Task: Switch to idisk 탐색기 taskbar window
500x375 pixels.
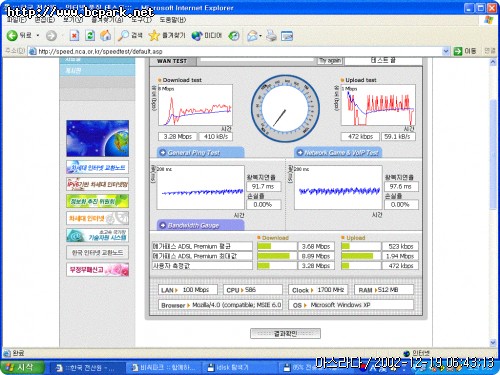Action: (239, 368)
